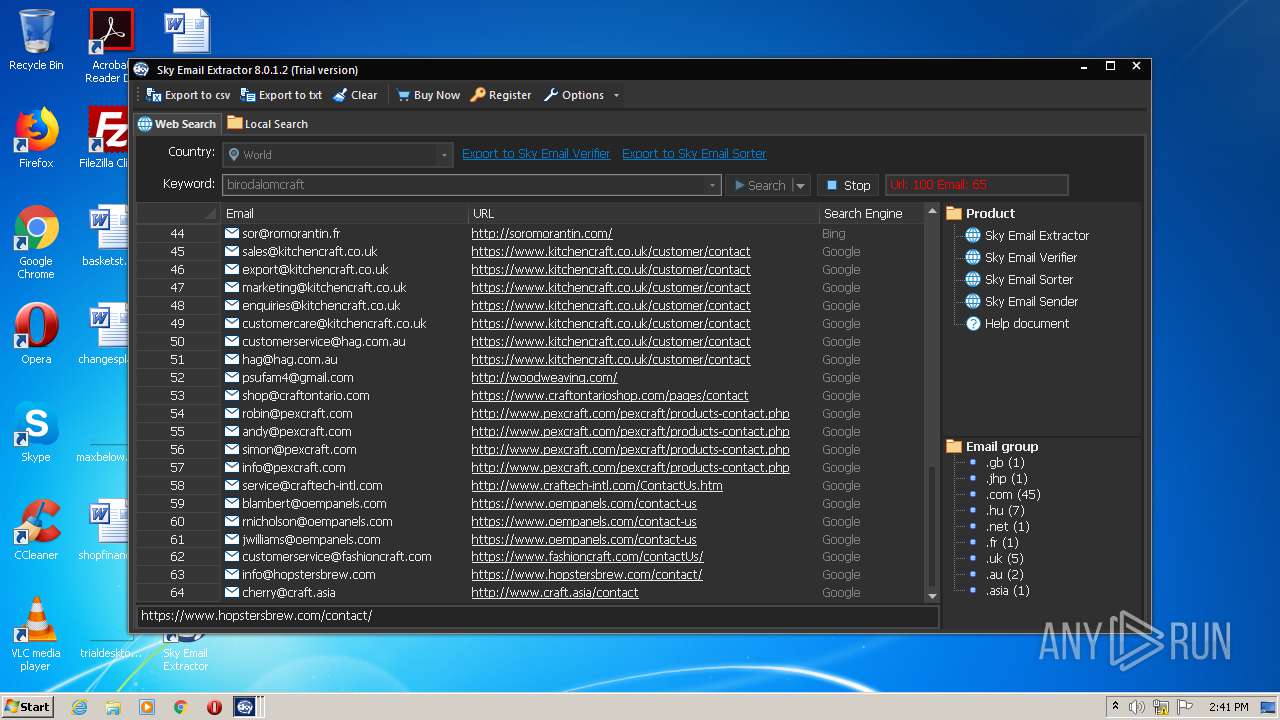Sort by the URL column header

(643, 213)
